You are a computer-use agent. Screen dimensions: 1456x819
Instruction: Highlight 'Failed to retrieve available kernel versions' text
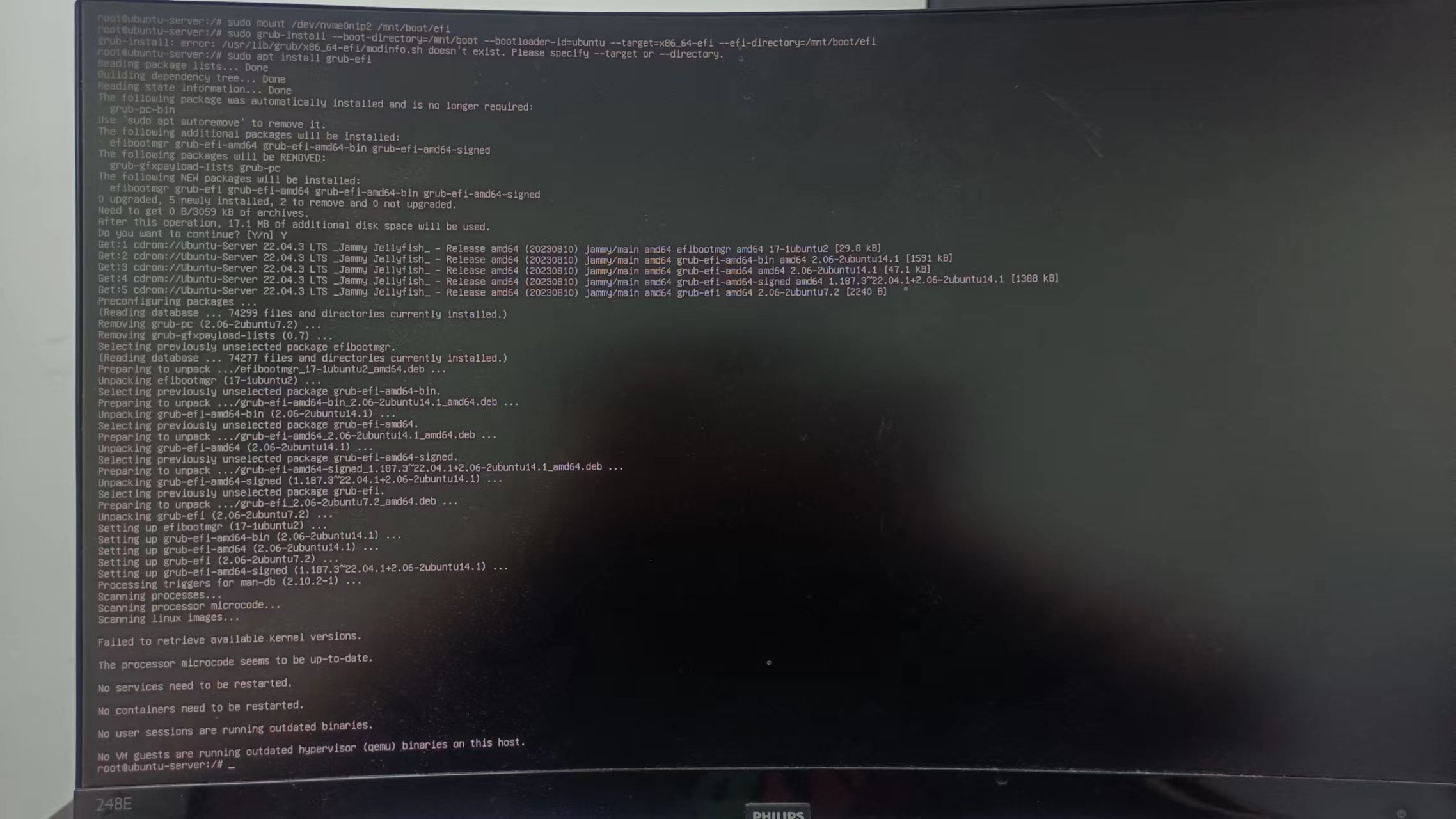coord(229,637)
